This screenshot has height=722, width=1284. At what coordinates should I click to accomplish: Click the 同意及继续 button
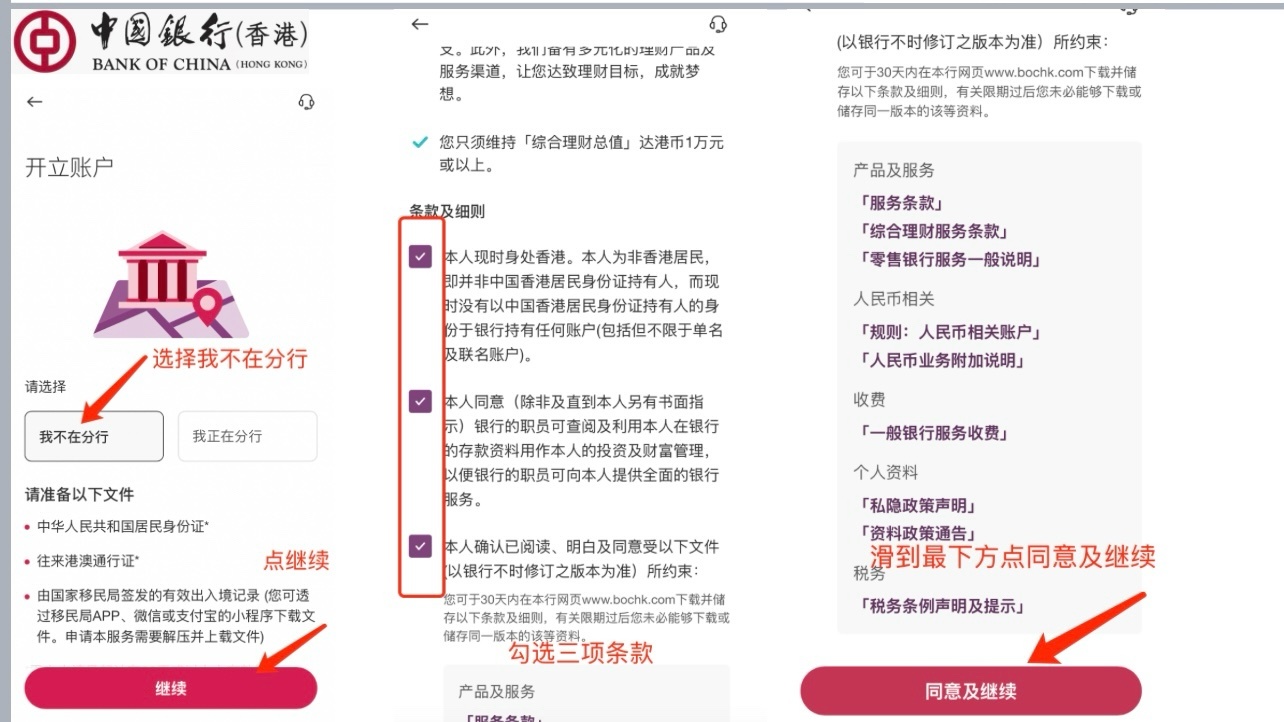(970, 691)
